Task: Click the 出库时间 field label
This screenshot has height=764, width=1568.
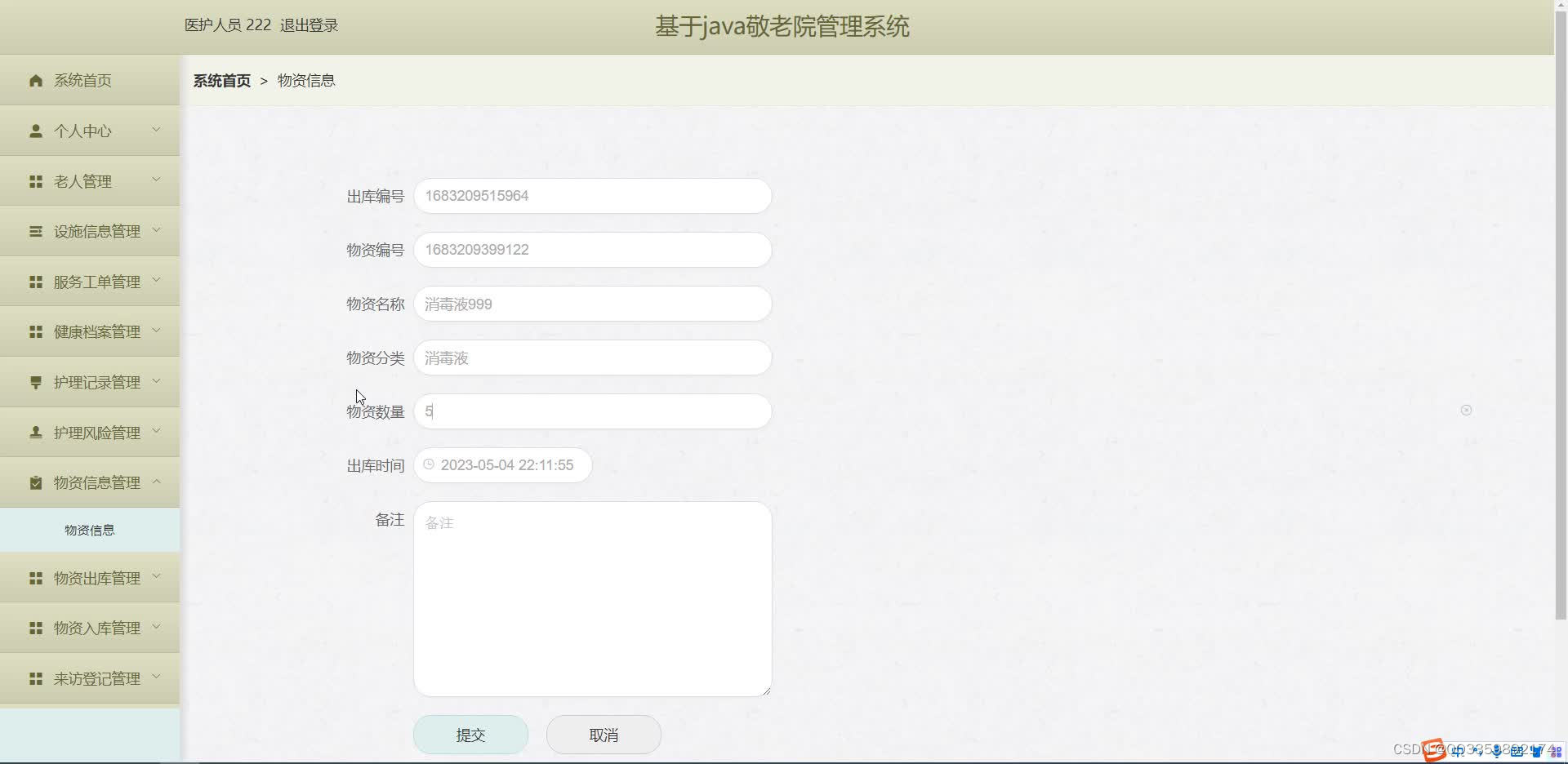Action: [376, 466]
